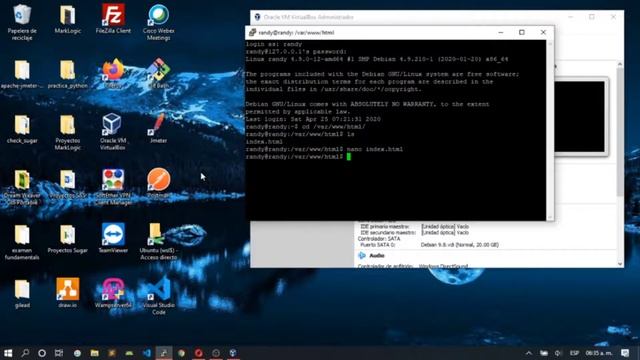Viewport: 640px width, 360px height.
Task: Open the Windows Start menu
Action: (8, 353)
